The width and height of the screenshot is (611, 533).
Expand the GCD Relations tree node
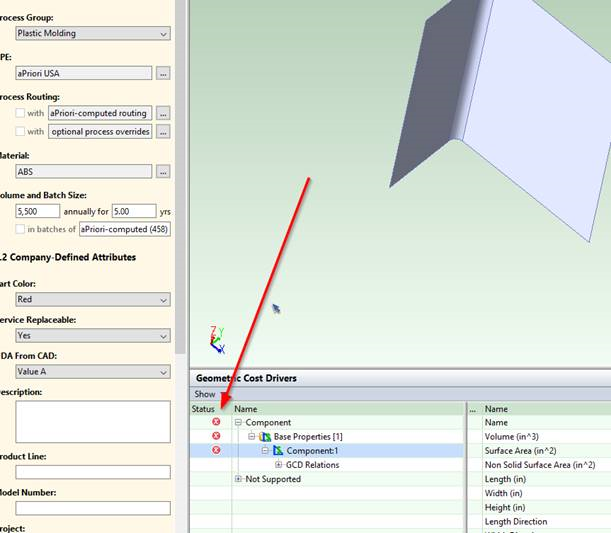pyautogui.click(x=278, y=465)
